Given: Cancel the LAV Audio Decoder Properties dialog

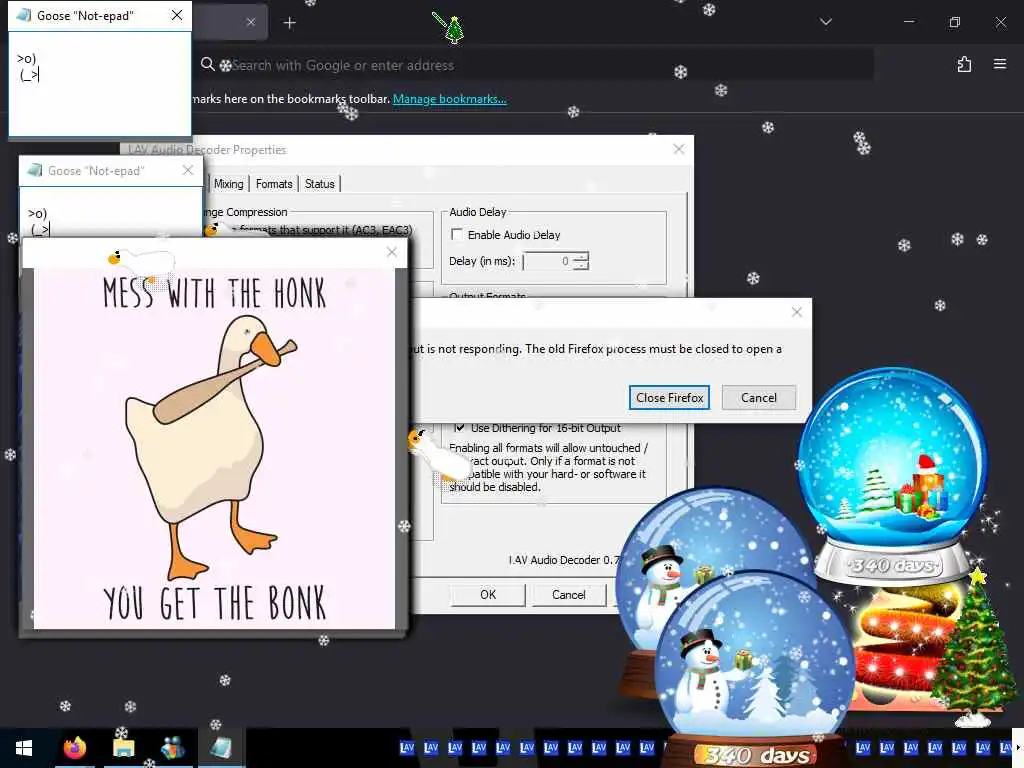Looking at the screenshot, I should [x=568, y=595].
